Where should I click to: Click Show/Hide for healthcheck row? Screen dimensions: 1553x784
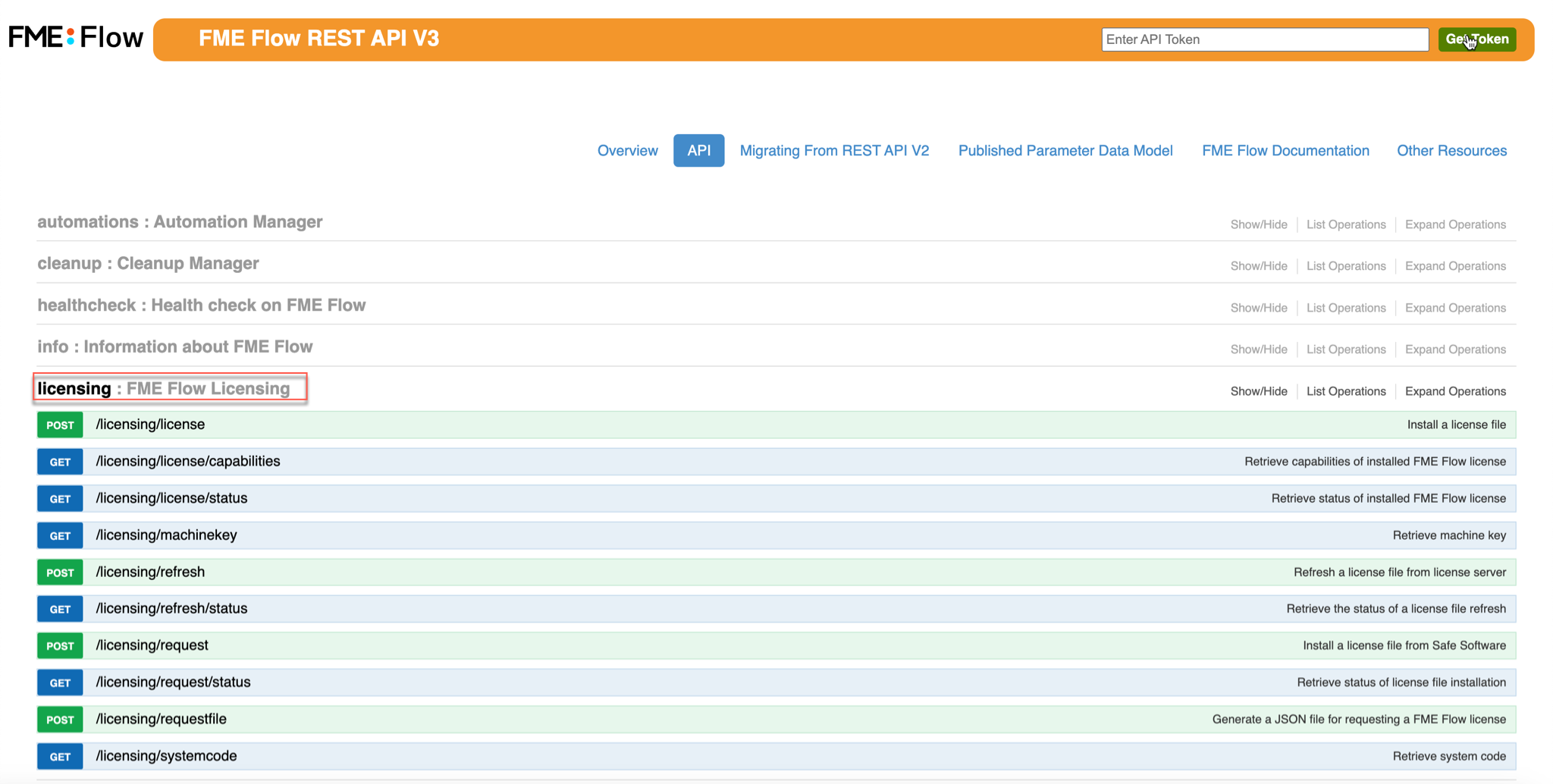tap(1258, 308)
